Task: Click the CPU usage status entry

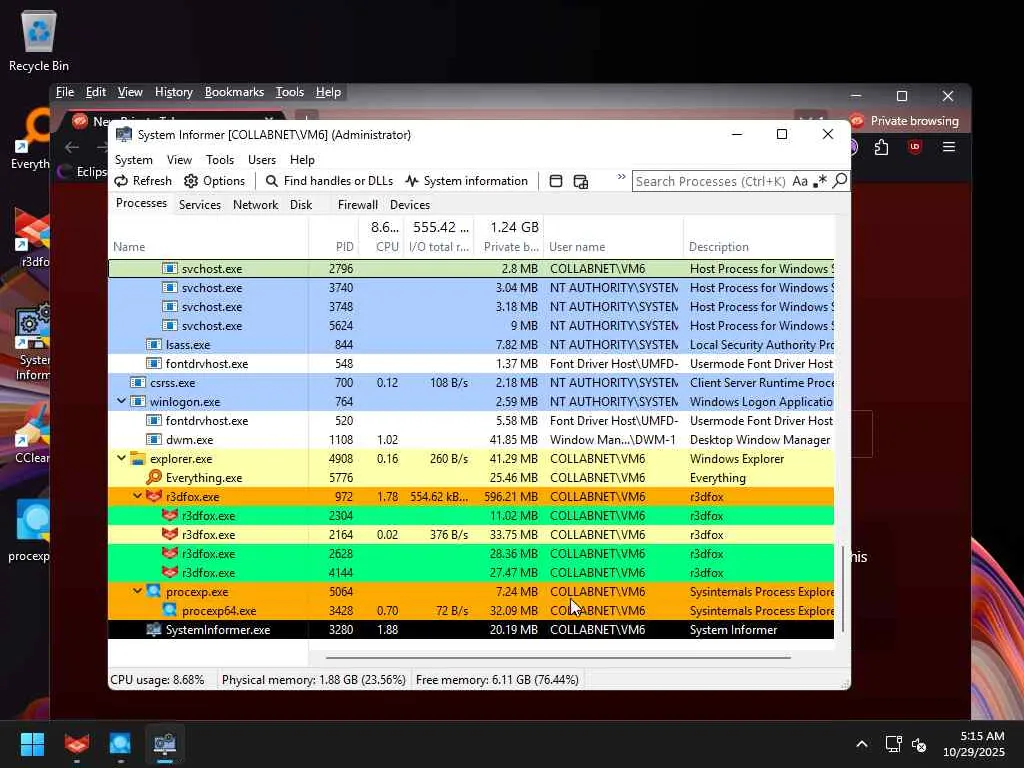Action: click(x=157, y=680)
